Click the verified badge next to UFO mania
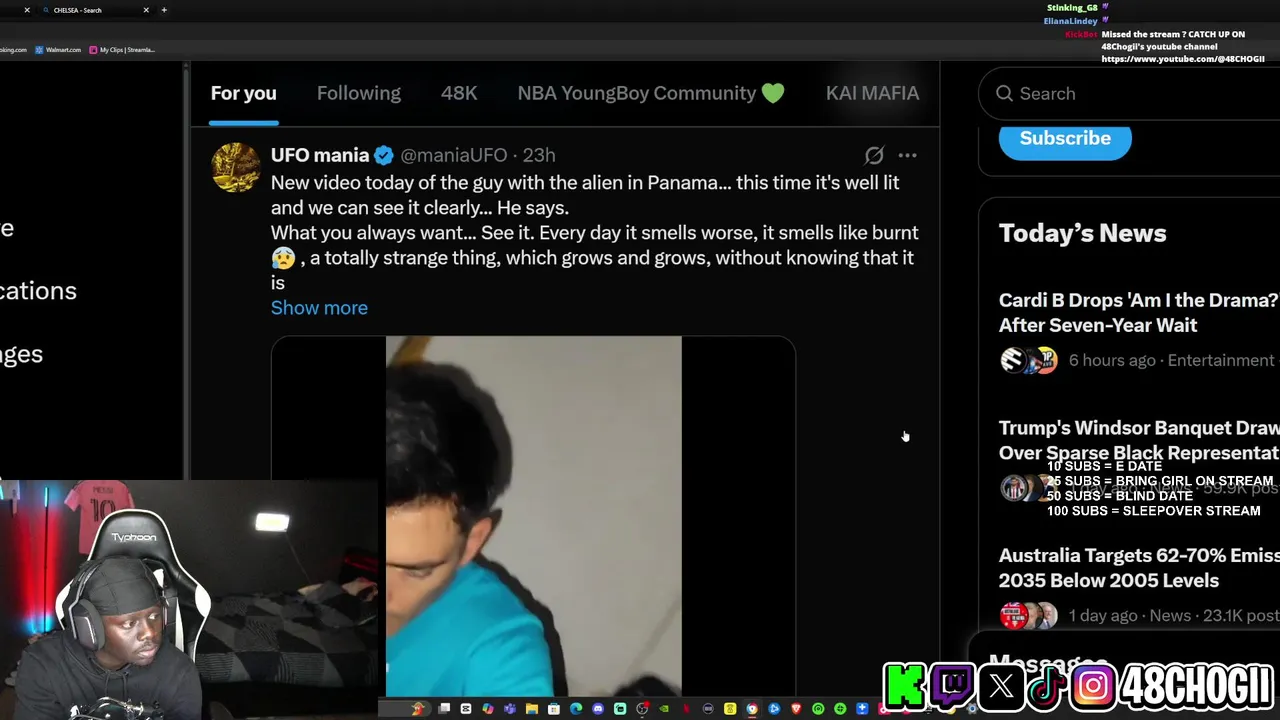The height and width of the screenshot is (720, 1280). (x=384, y=155)
